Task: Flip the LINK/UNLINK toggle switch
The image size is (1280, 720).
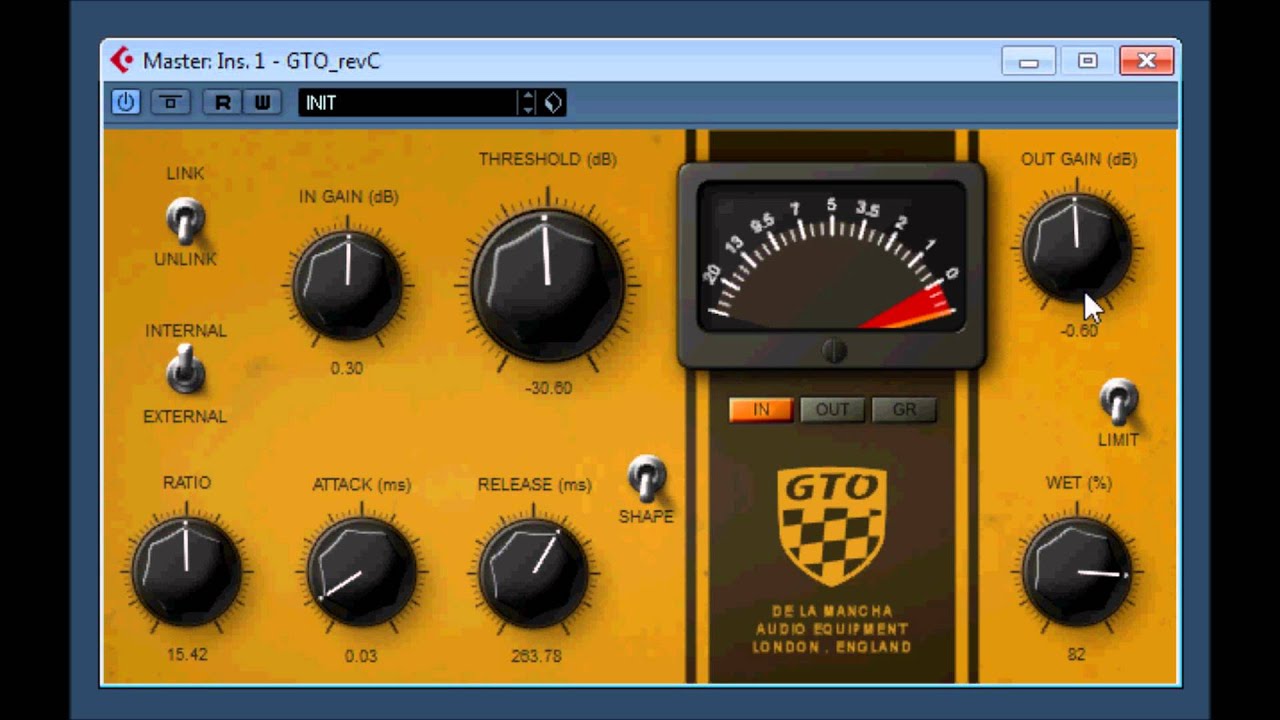Action: [184, 219]
